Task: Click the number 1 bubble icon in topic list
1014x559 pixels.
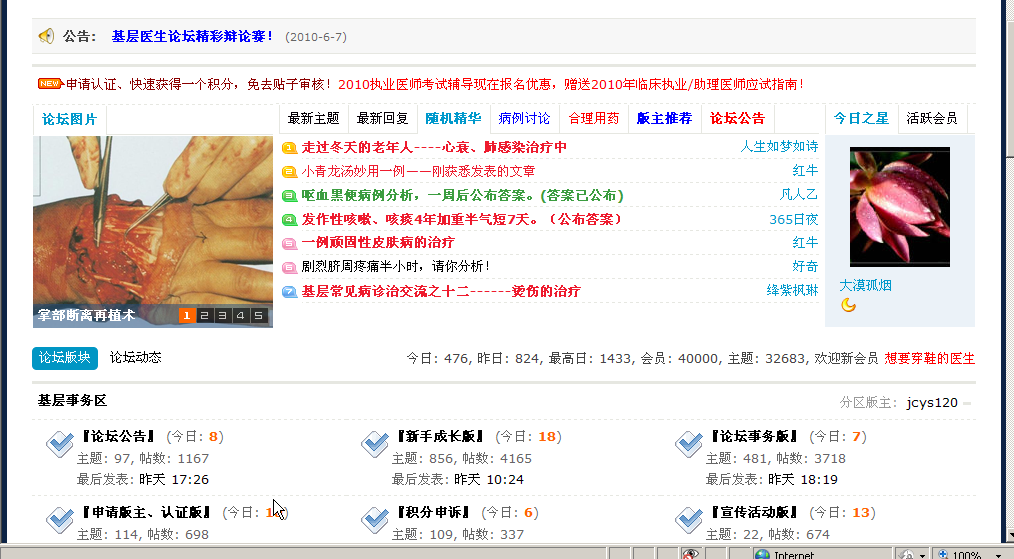Action: pyautogui.click(x=289, y=147)
